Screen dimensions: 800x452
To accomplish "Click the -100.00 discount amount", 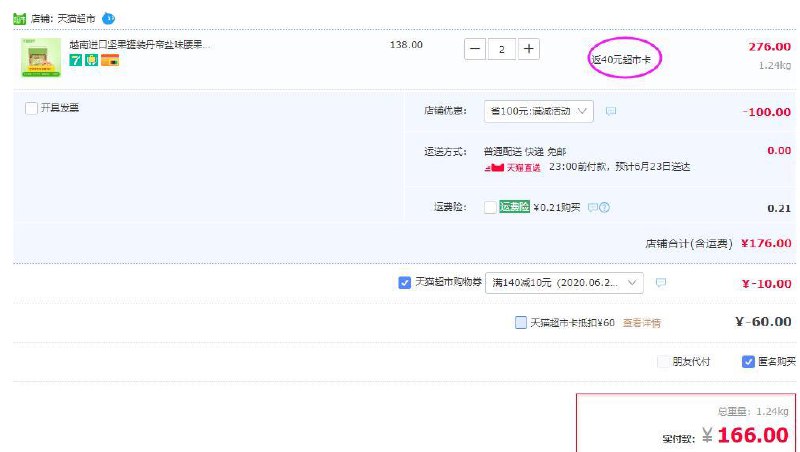I will point(766,112).
